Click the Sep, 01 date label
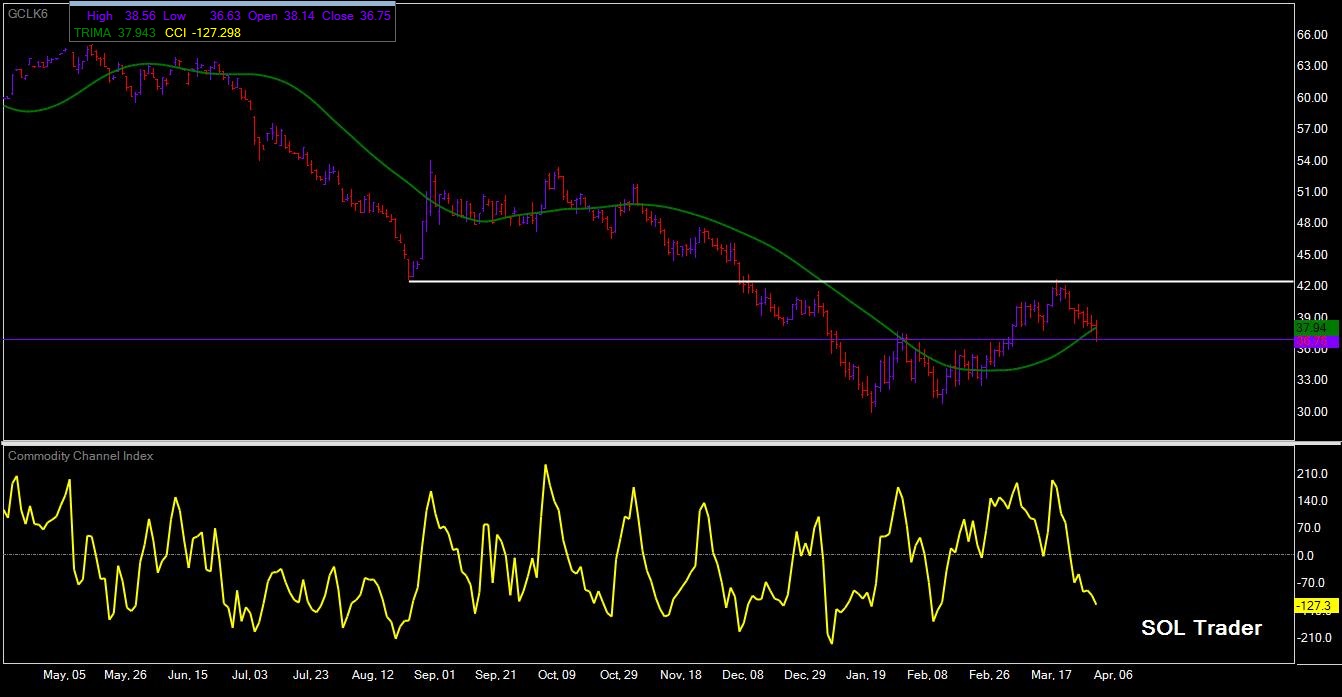 point(433,676)
